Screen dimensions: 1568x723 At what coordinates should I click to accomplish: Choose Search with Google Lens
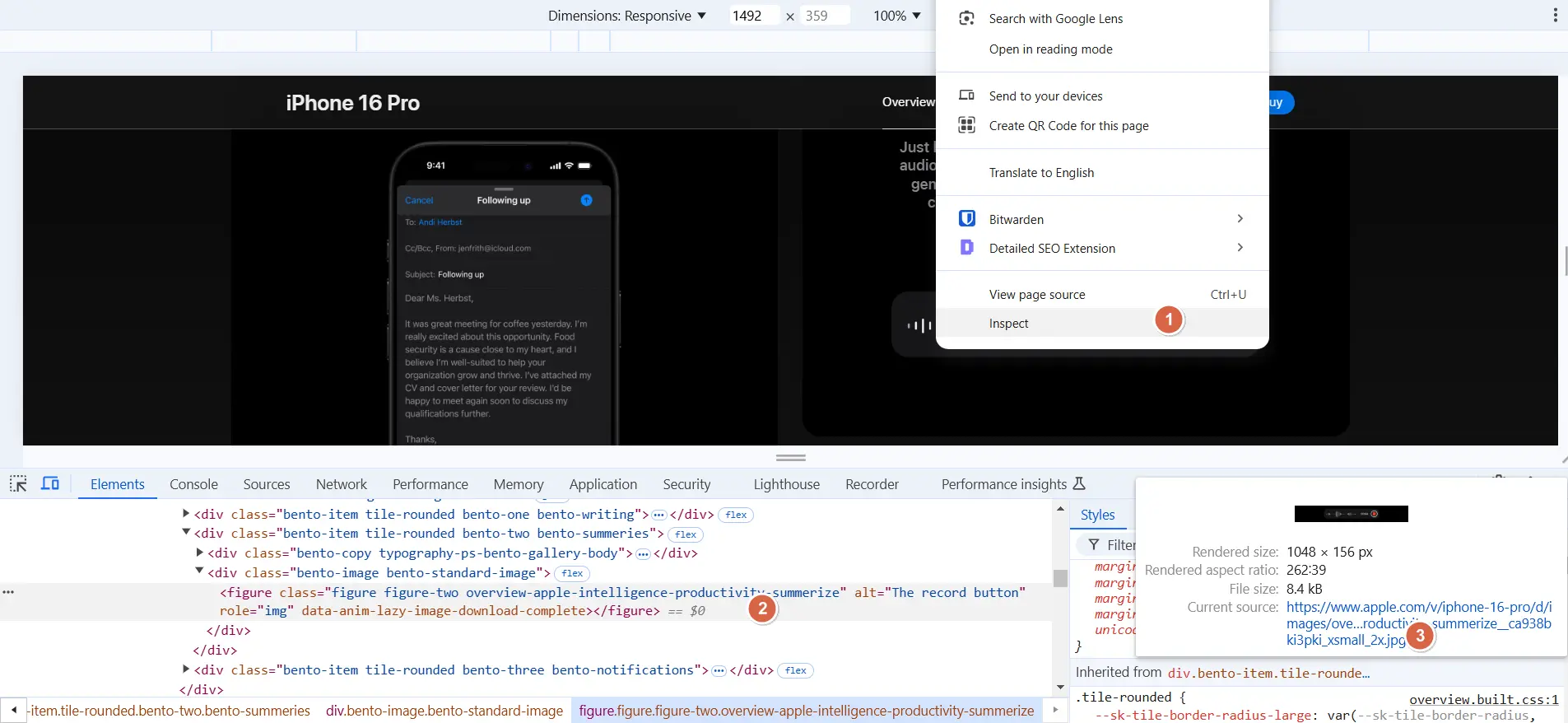pyautogui.click(x=1056, y=18)
